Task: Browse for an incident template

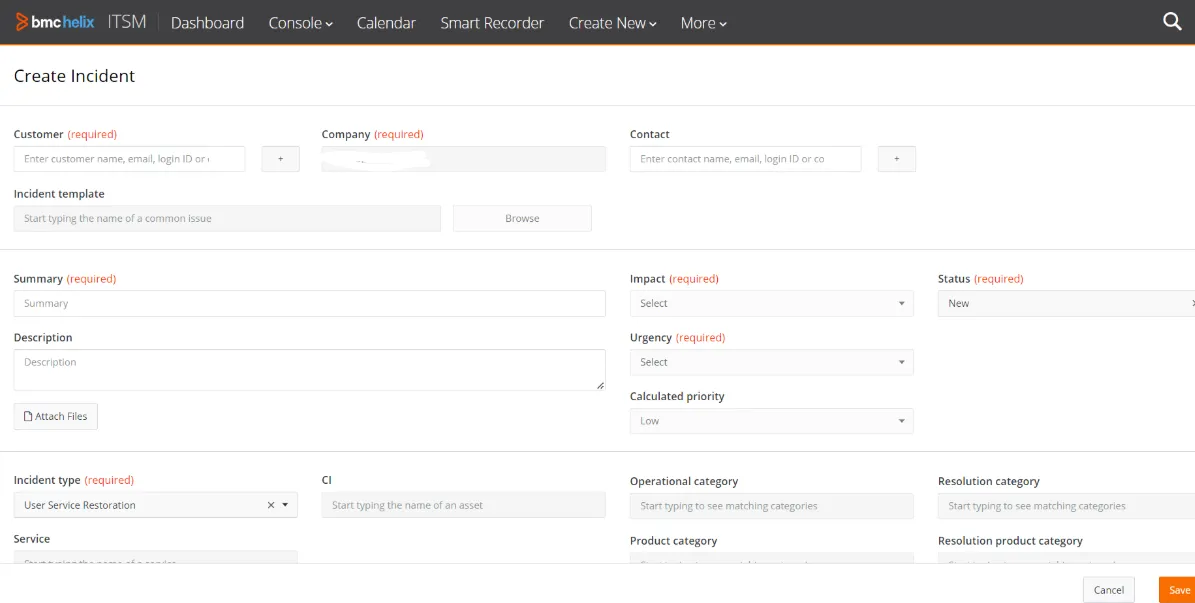Action: point(521,218)
